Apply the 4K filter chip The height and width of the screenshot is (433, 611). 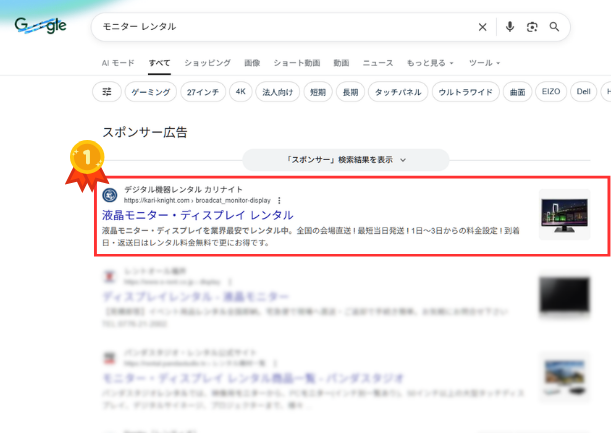point(240,92)
